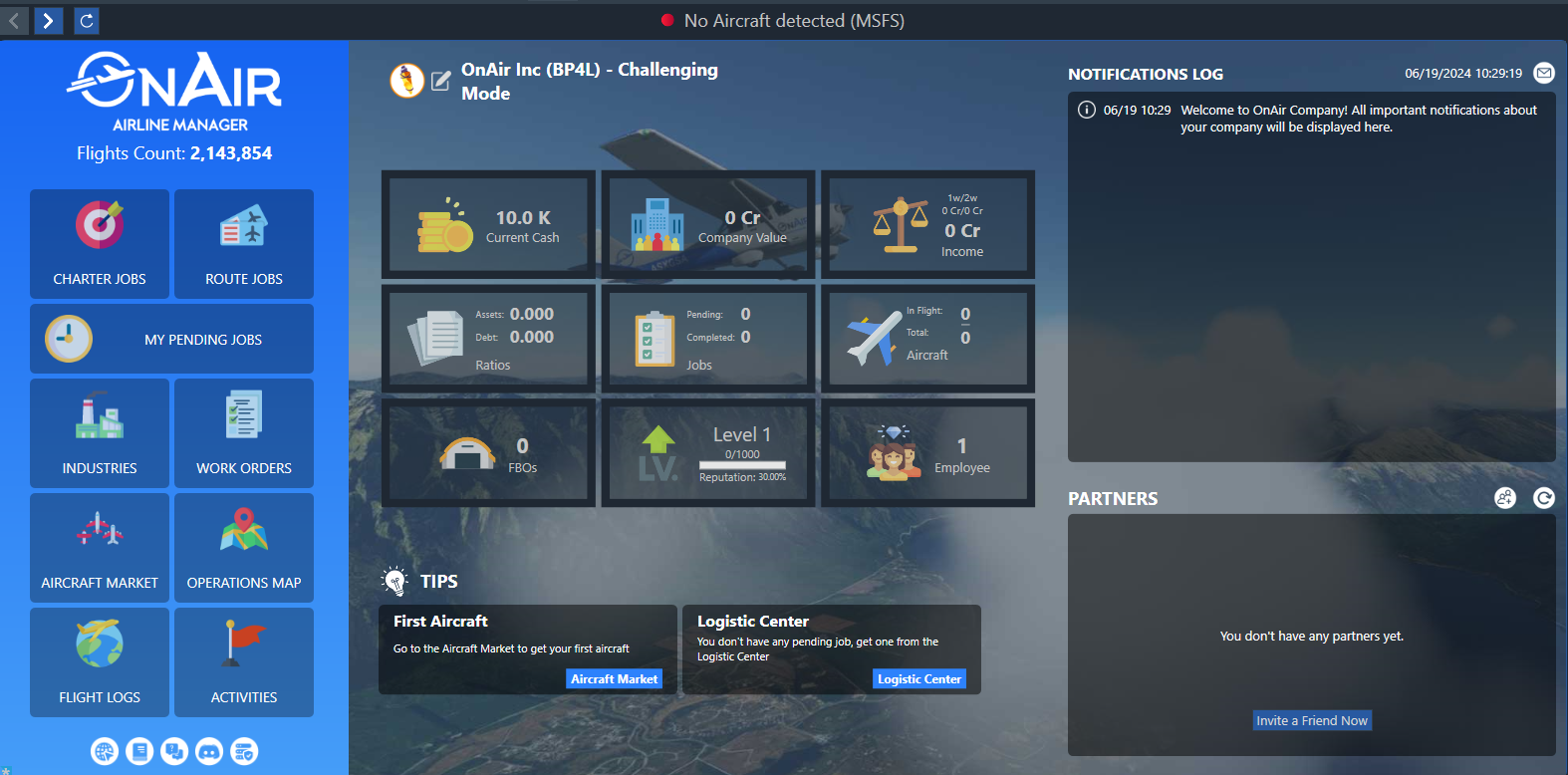Click the welcome notification info icon
The width and height of the screenshot is (1568, 775).
pyautogui.click(x=1087, y=110)
